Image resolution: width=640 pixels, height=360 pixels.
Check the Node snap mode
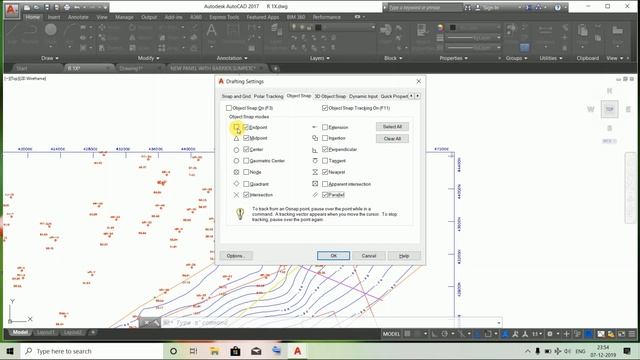(x=246, y=172)
